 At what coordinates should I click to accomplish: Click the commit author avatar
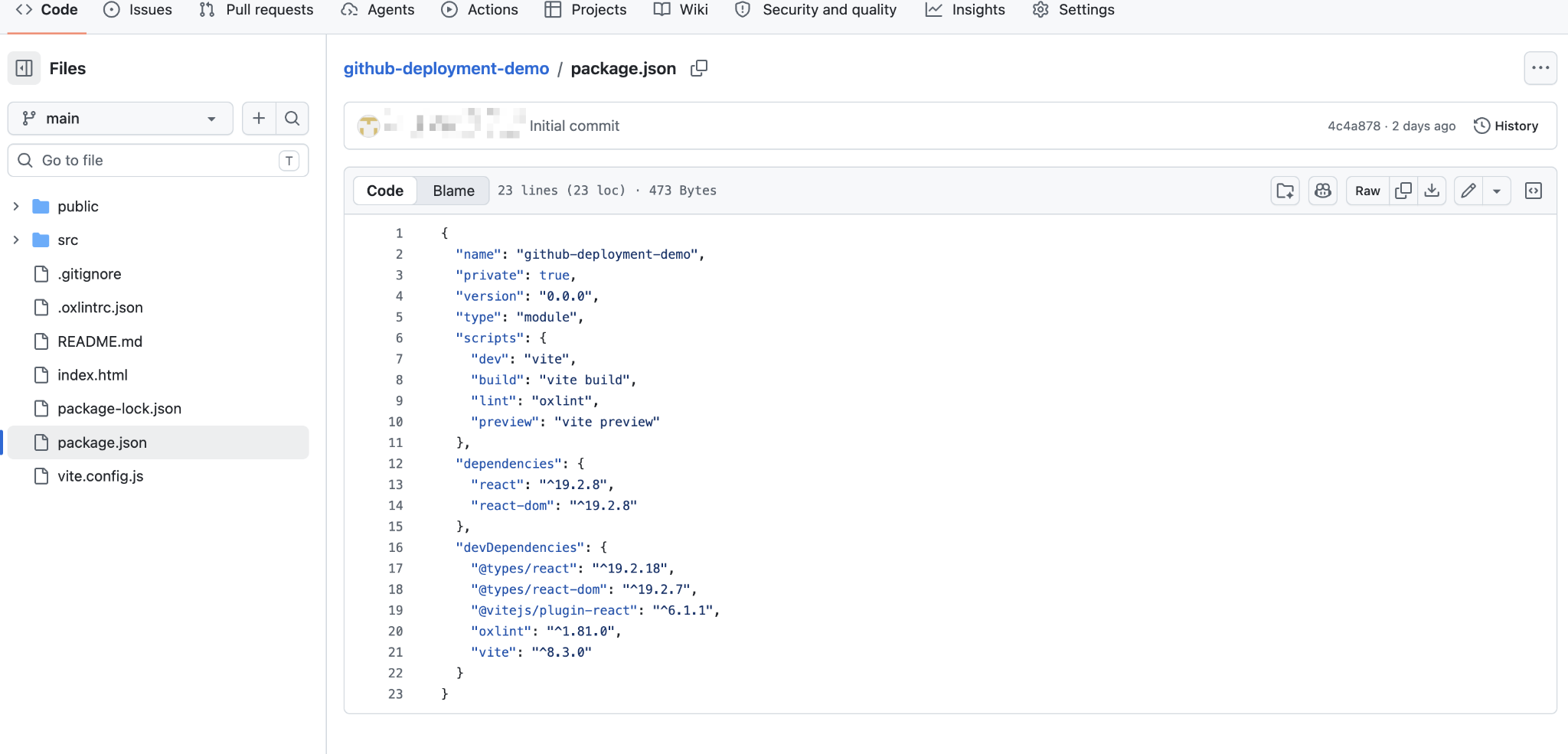[x=368, y=126]
